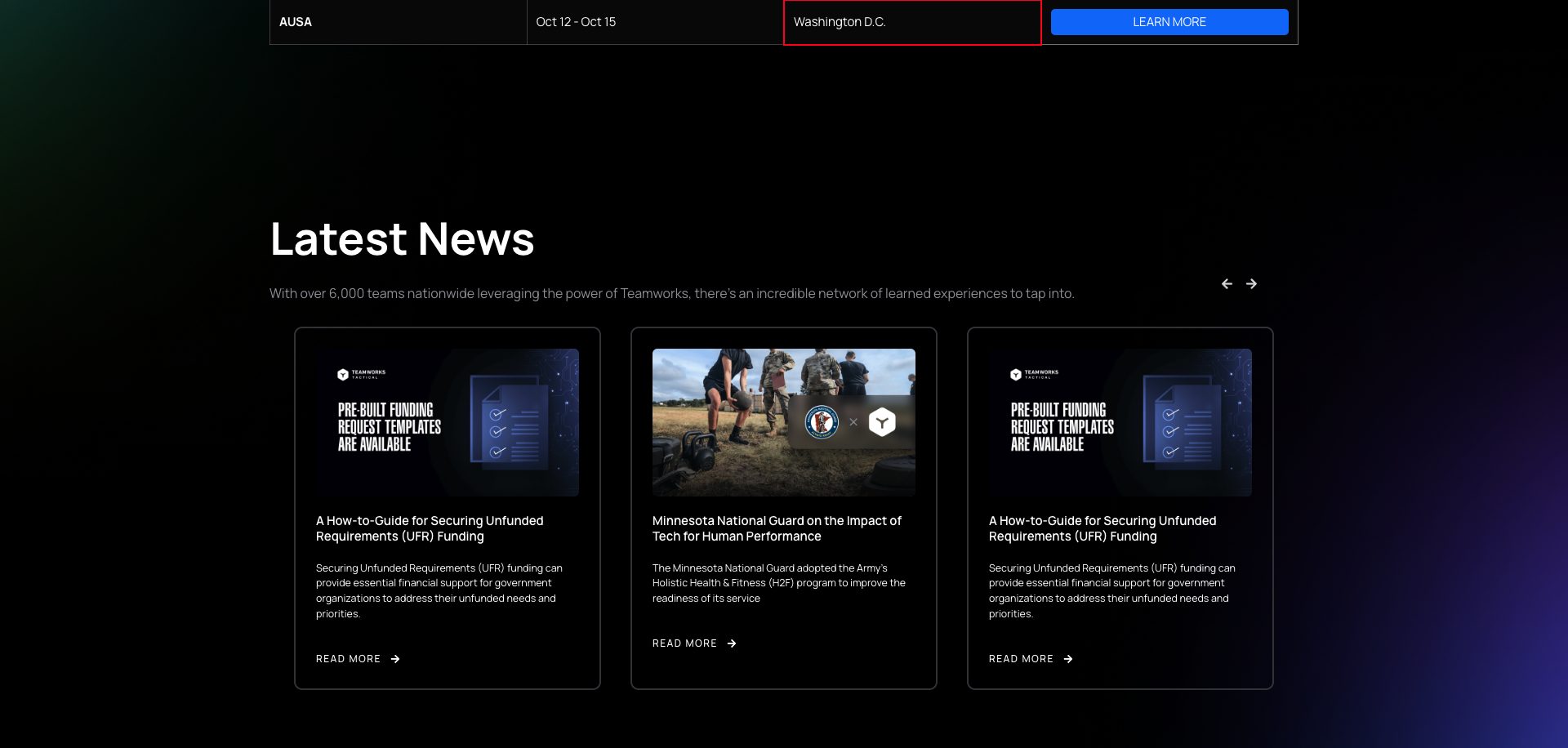This screenshot has height=748, width=1568.
Task: Open the first UFR Funding article via READ MORE
Action: [x=348, y=659]
